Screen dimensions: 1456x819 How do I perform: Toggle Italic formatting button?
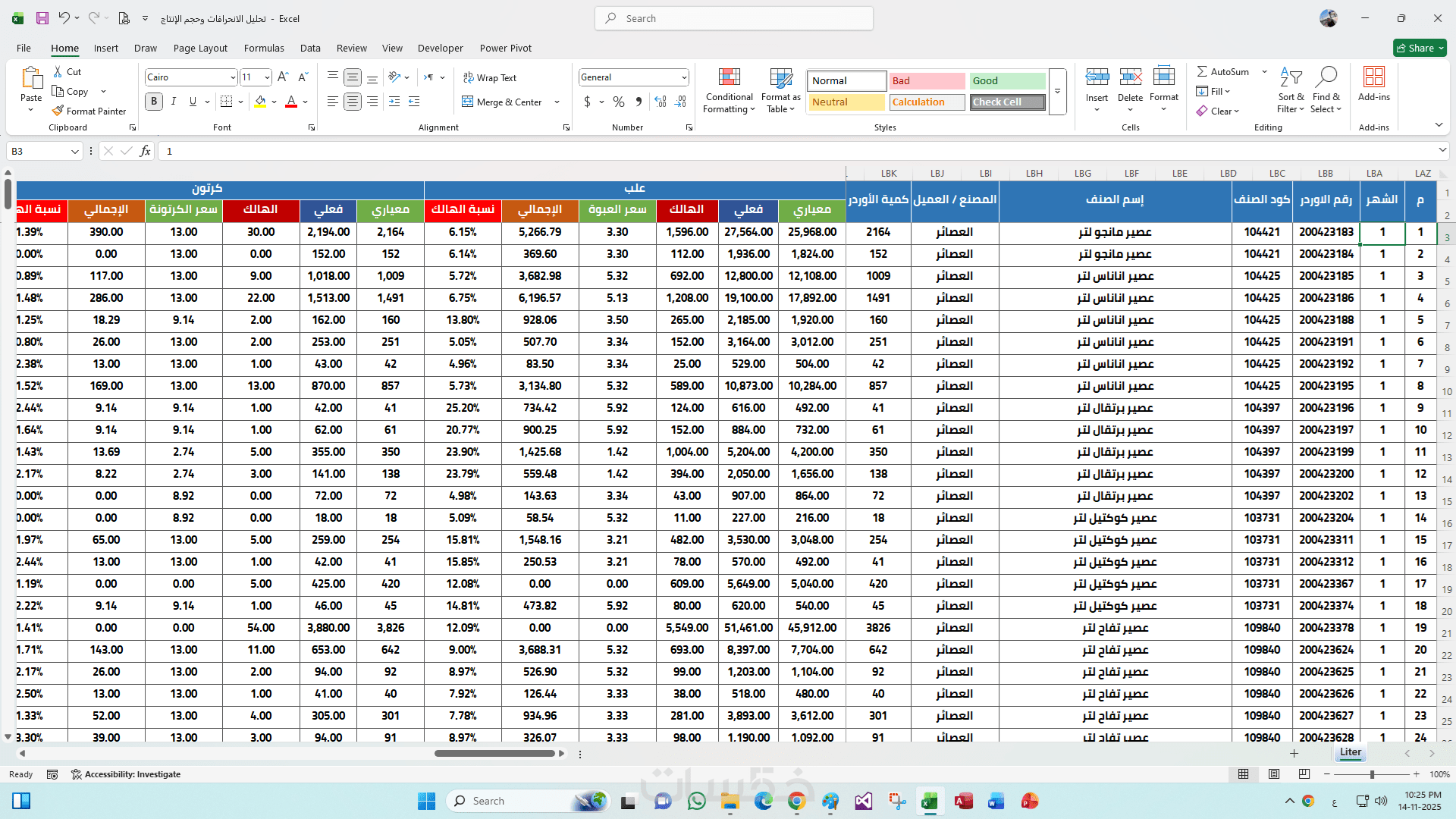pyautogui.click(x=174, y=102)
